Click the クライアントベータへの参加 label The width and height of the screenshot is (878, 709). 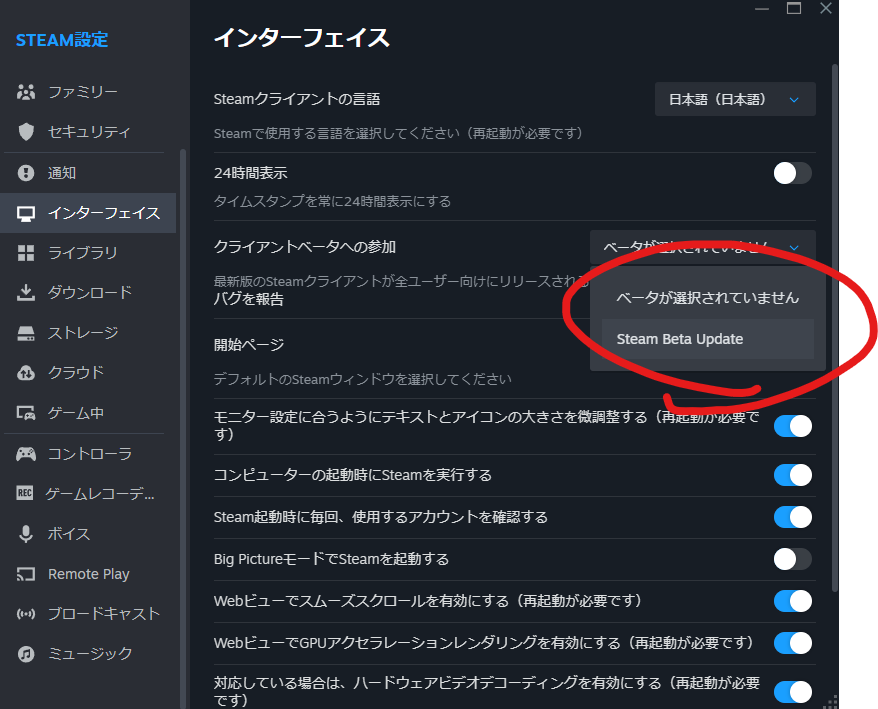pos(305,247)
